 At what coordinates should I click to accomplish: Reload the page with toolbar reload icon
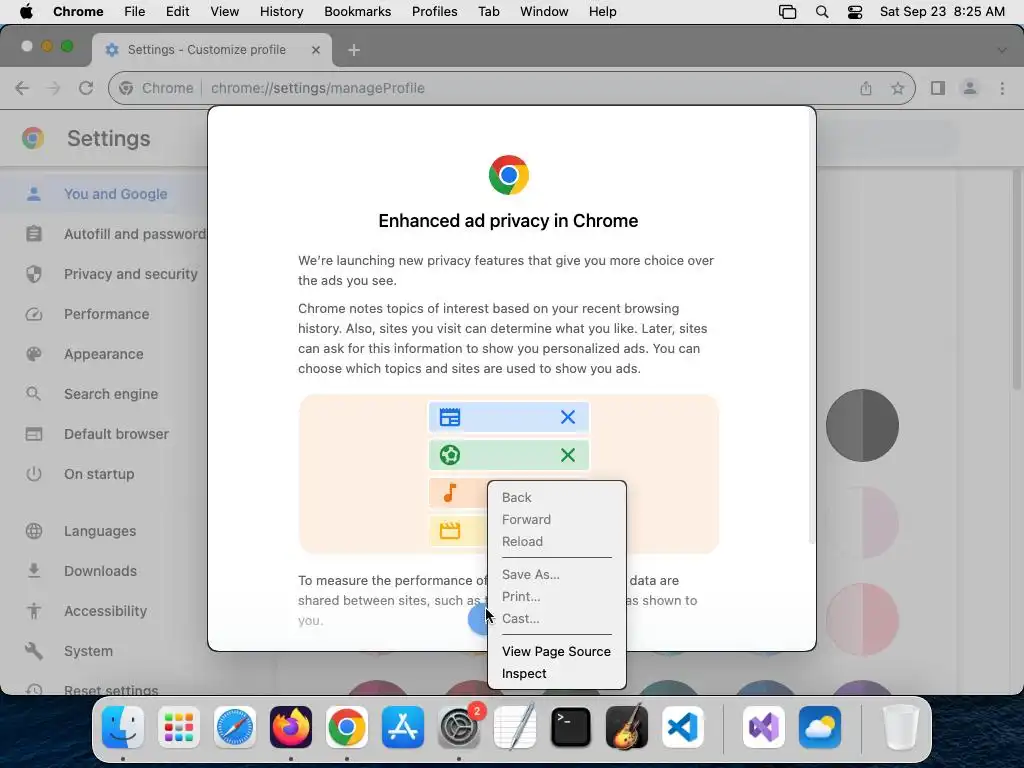click(86, 88)
